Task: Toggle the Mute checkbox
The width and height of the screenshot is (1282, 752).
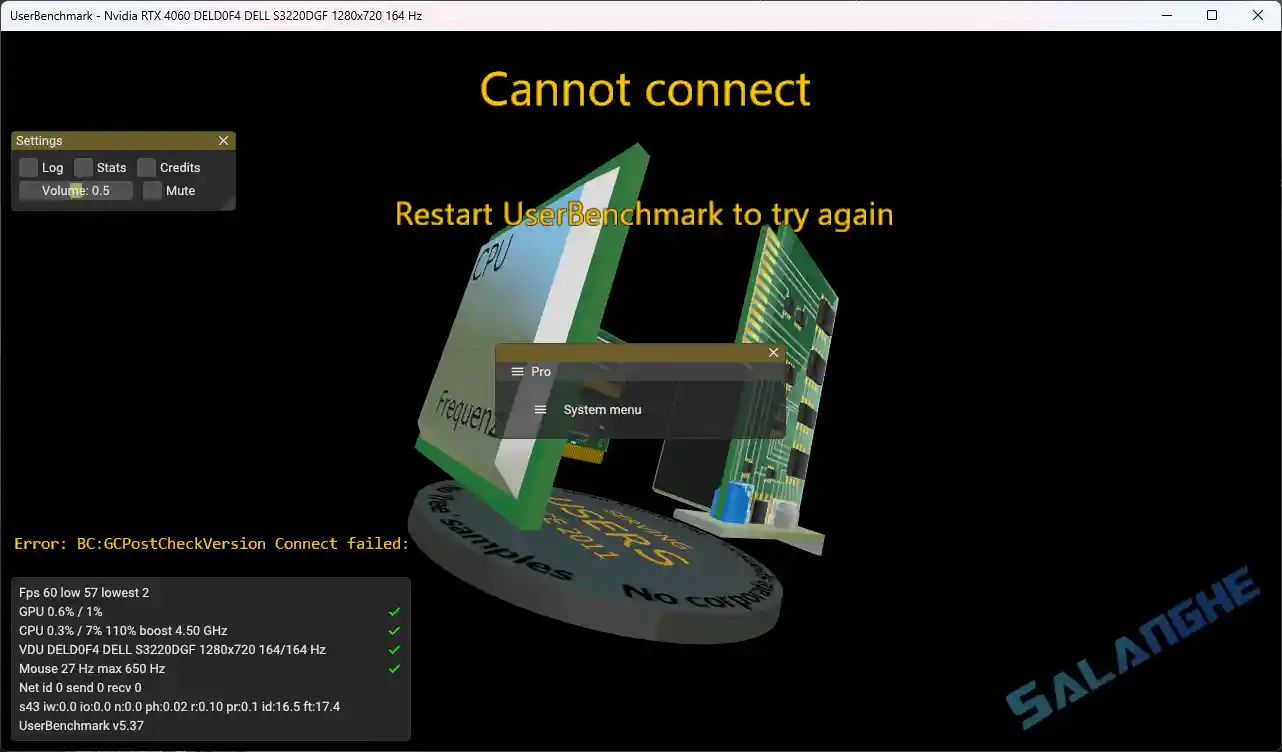Action: 150,190
